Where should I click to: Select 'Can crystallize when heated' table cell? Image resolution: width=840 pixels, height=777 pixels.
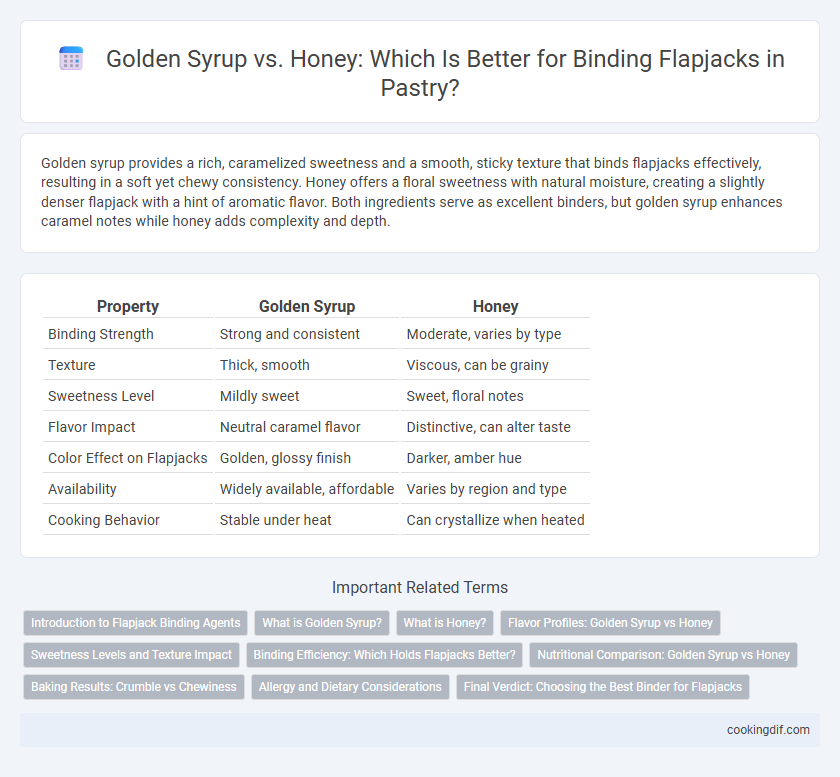coord(495,520)
